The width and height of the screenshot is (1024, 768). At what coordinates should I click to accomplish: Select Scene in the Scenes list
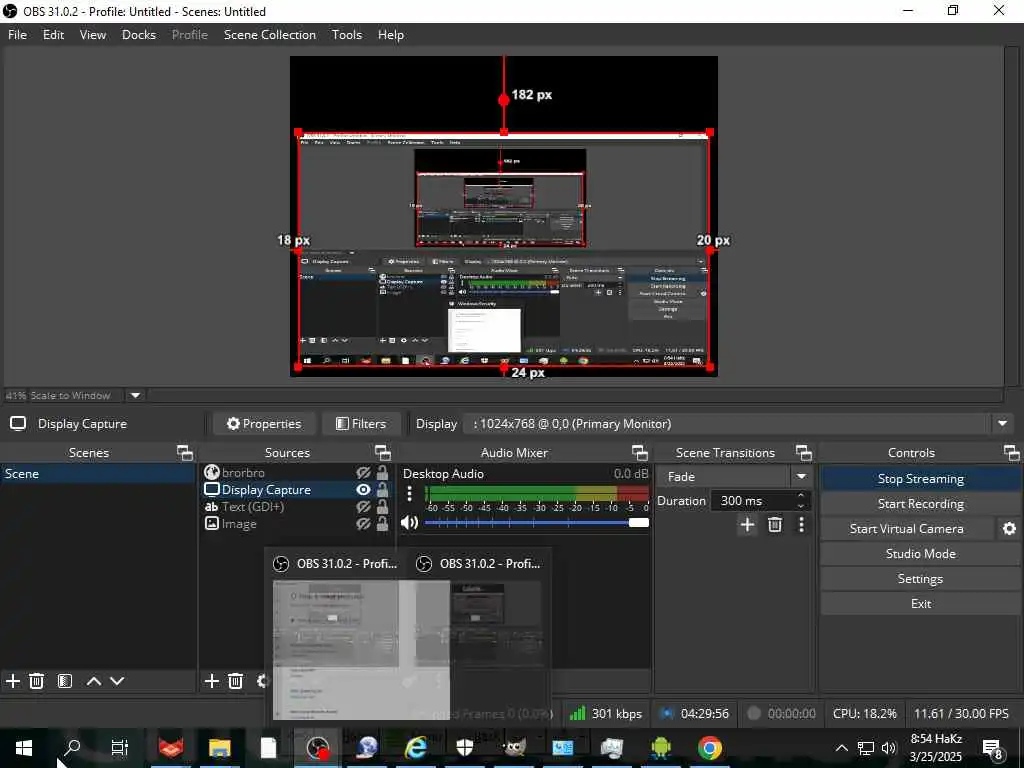tap(98, 473)
